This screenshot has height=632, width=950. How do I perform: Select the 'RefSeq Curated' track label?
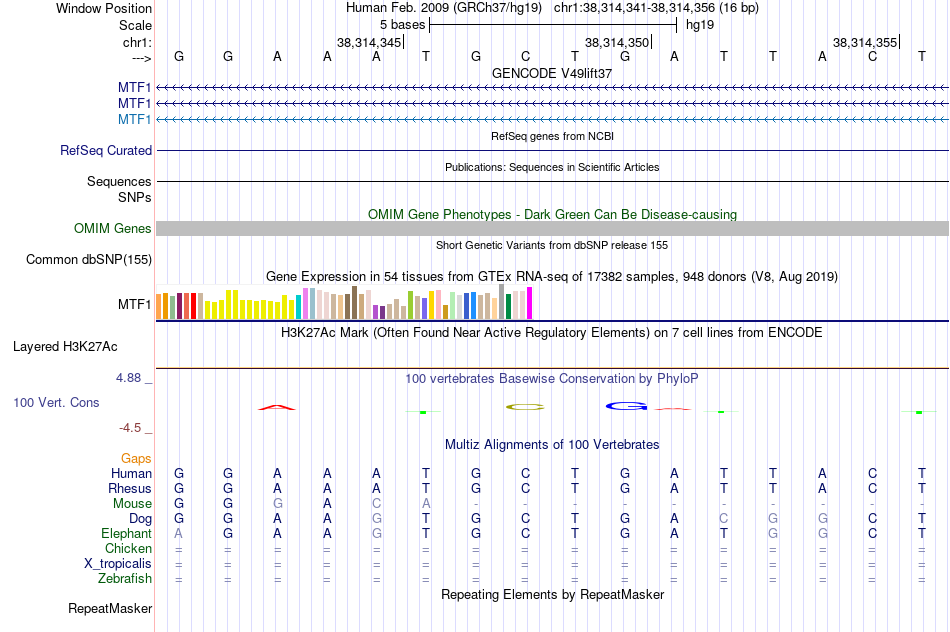106,150
